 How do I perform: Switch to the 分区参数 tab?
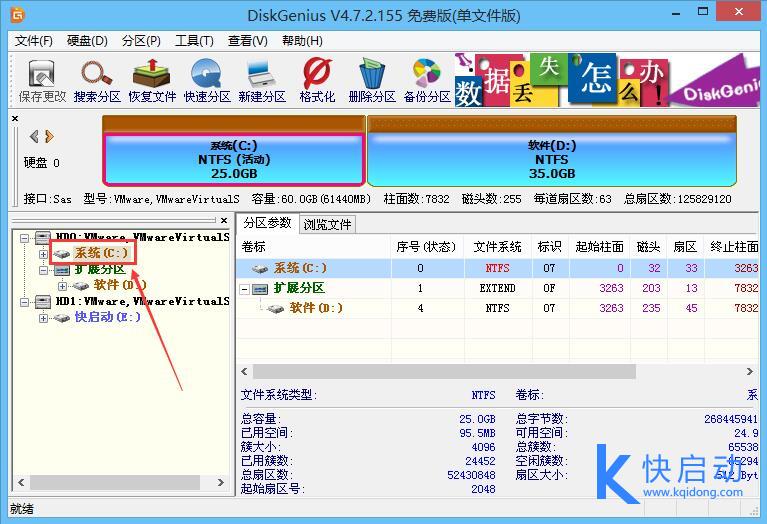pos(268,223)
